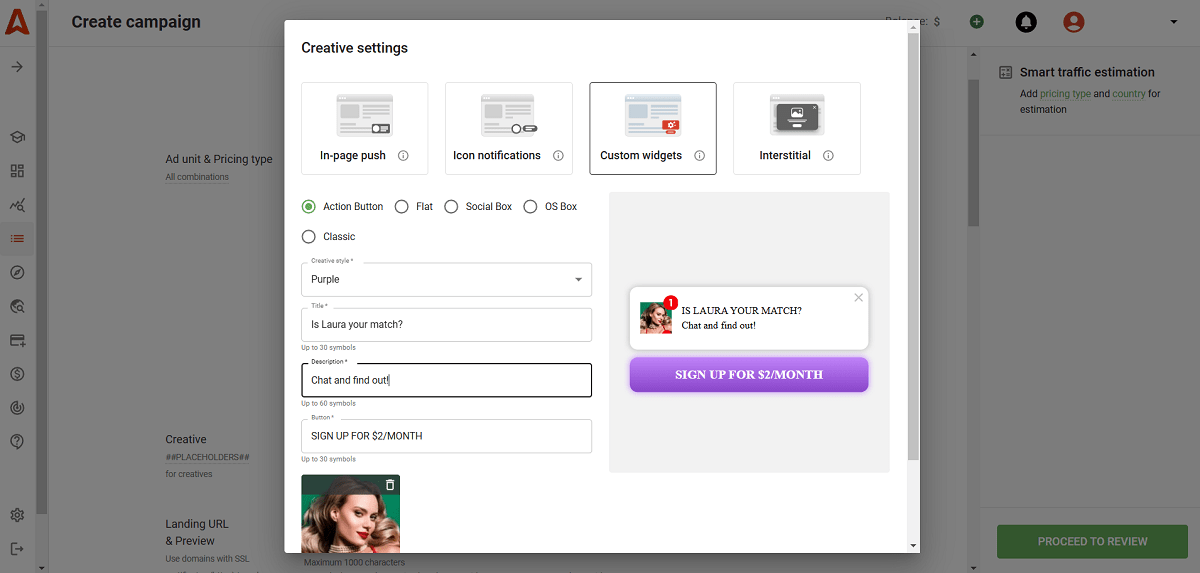Click info icon next to Interstitial

coord(828,156)
